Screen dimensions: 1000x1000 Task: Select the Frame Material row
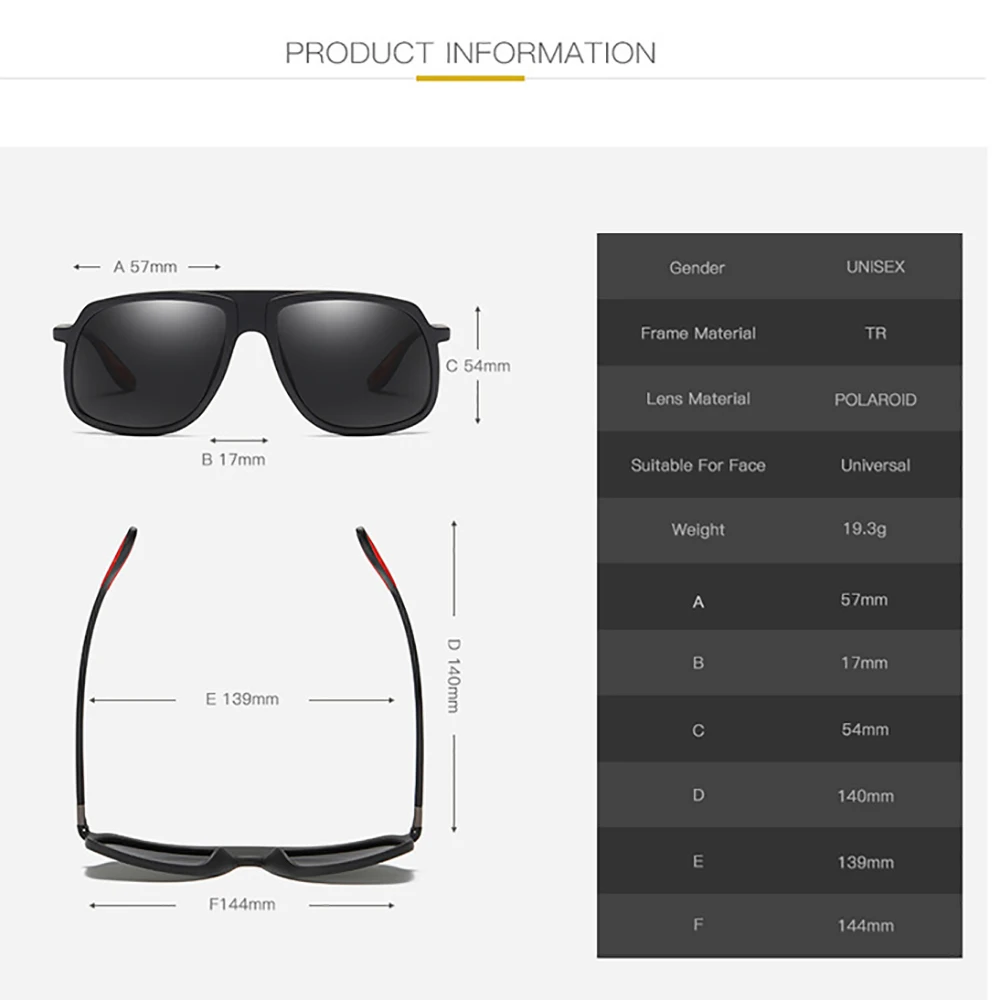[x=779, y=333]
